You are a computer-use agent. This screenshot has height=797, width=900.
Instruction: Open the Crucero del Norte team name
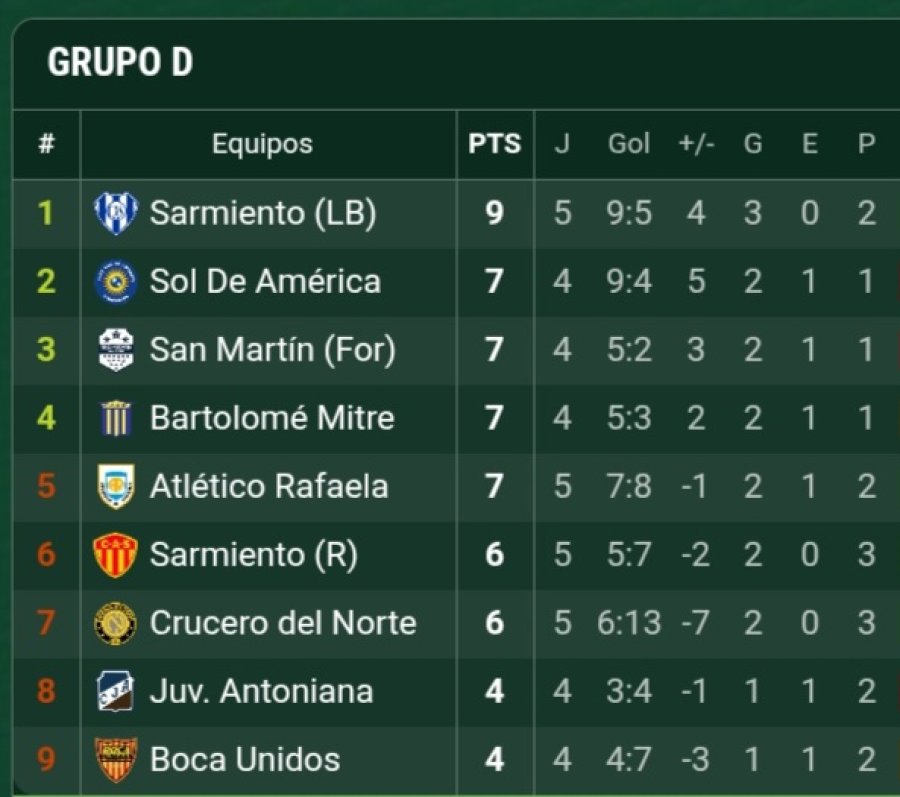click(282, 623)
